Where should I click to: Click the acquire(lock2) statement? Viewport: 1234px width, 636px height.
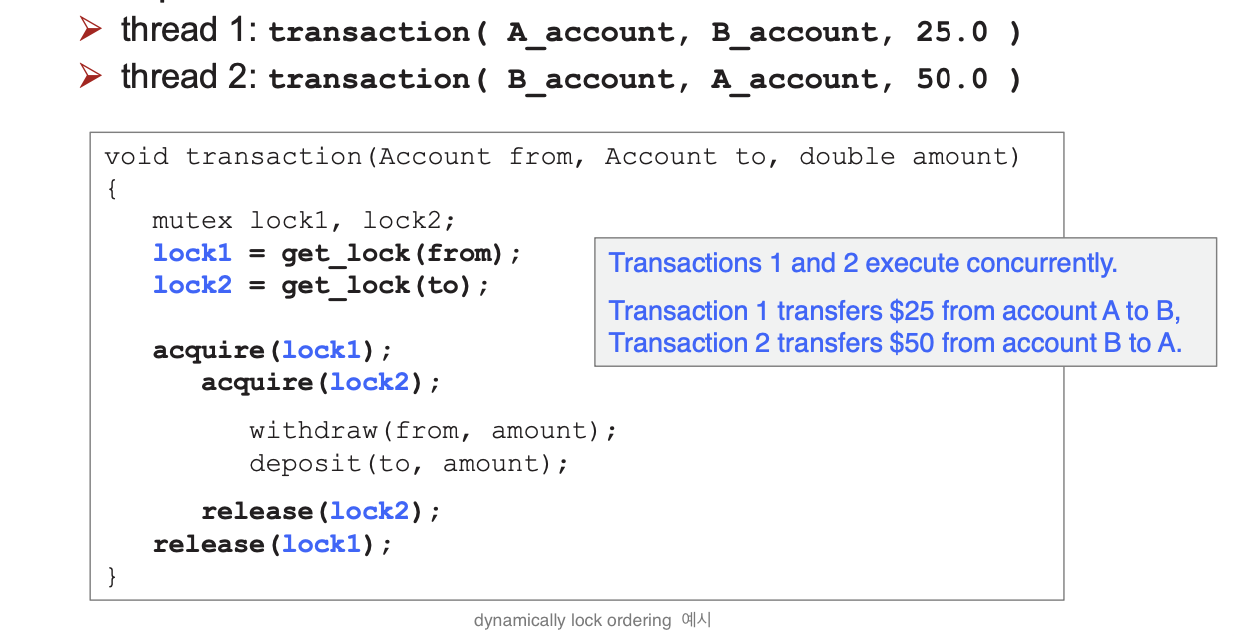(x=321, y=382)
